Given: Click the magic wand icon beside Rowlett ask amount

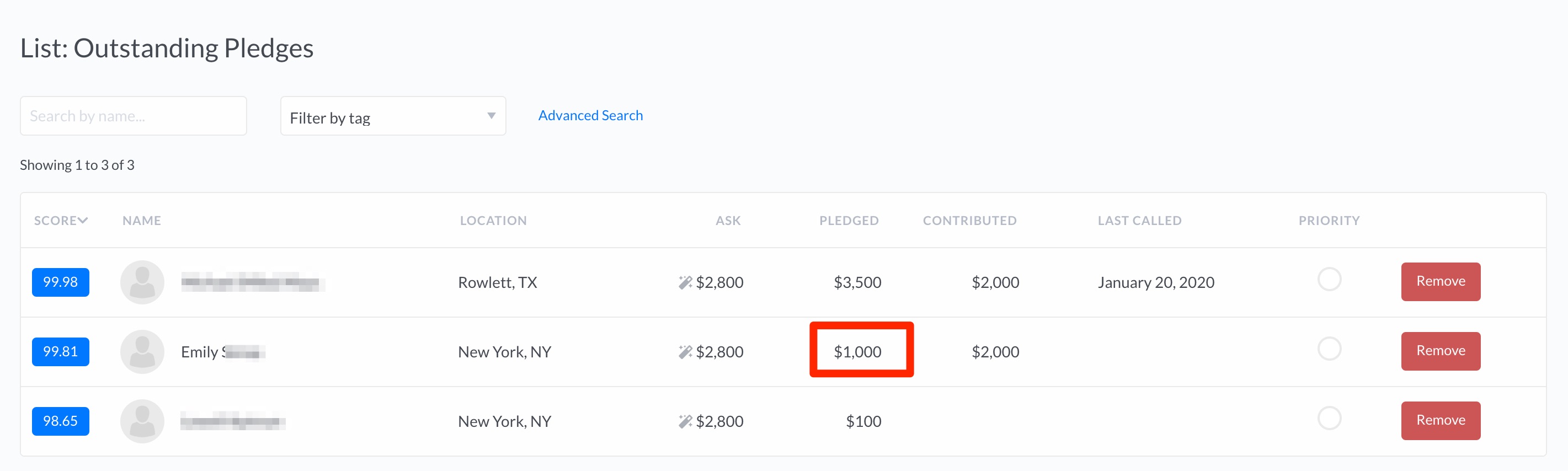Looking at the screenshot, I should pos(685,282).
